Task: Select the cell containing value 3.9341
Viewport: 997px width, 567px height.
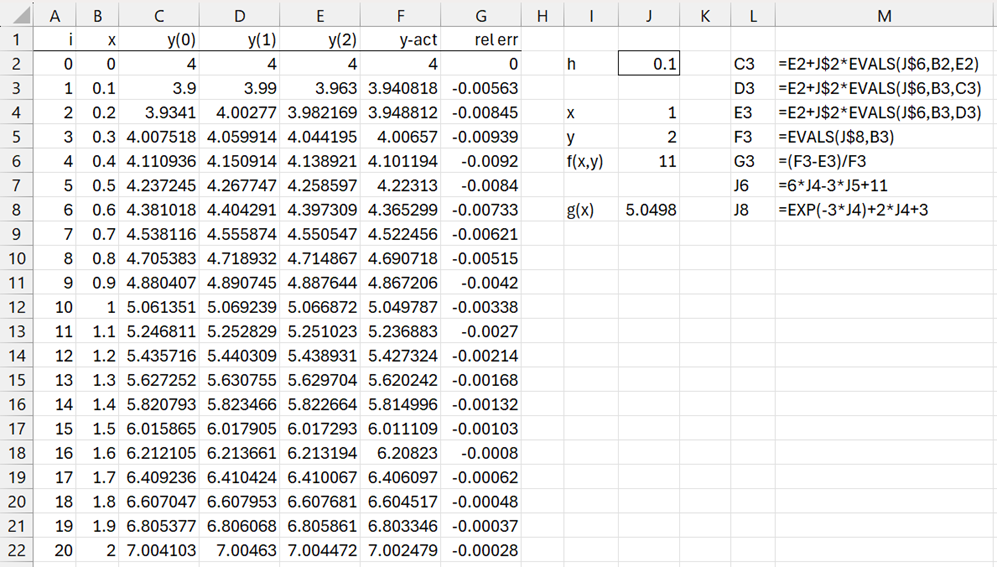Action: pyautogui.click(x=160, y=112)
